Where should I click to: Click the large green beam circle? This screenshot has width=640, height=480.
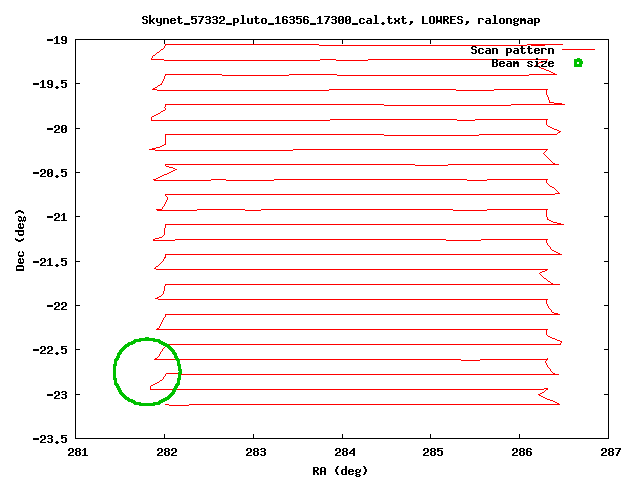147,371
